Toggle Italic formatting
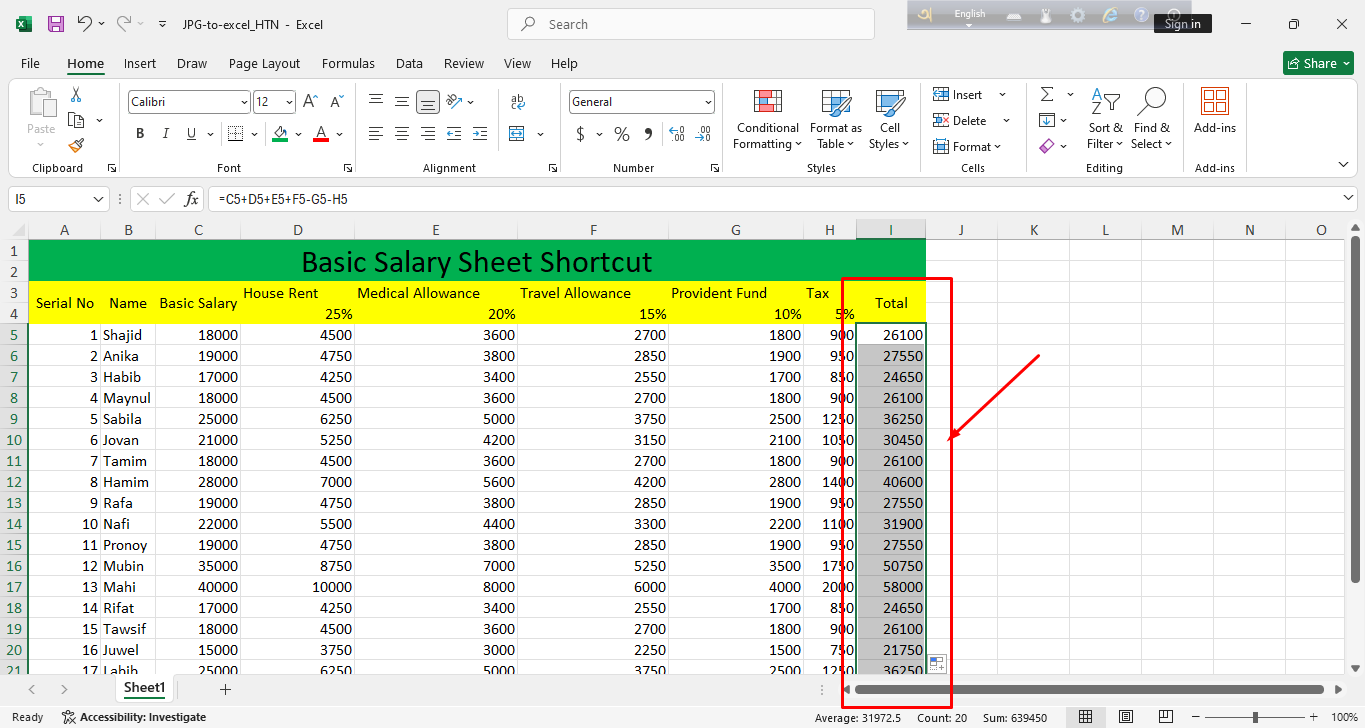Image resolution: width=1365 pixels, height=728 pixels. click(x=166, y=134)
